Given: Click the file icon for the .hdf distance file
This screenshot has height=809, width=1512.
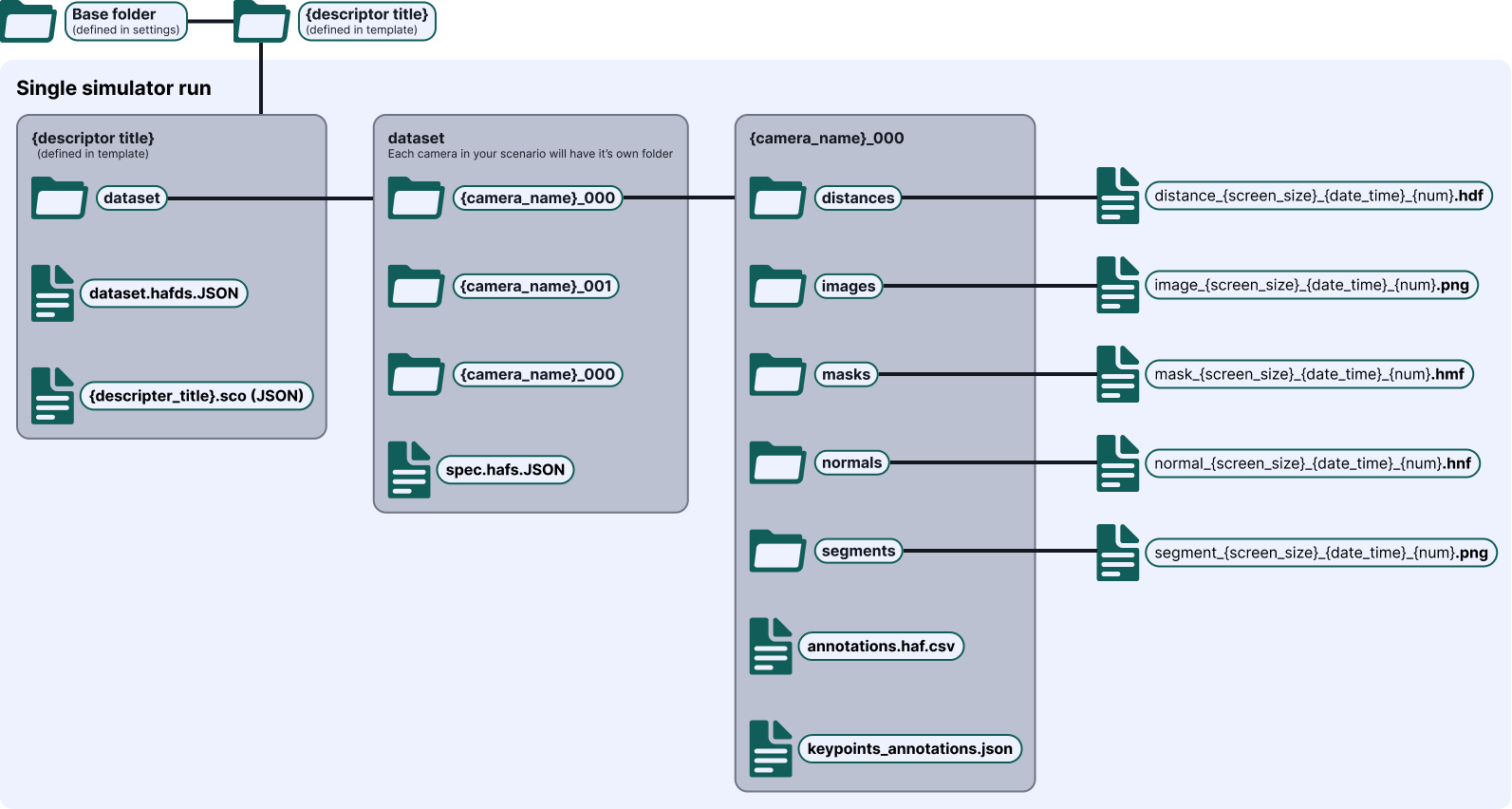Looking at the screenshot, I should tap(1118, 196).
